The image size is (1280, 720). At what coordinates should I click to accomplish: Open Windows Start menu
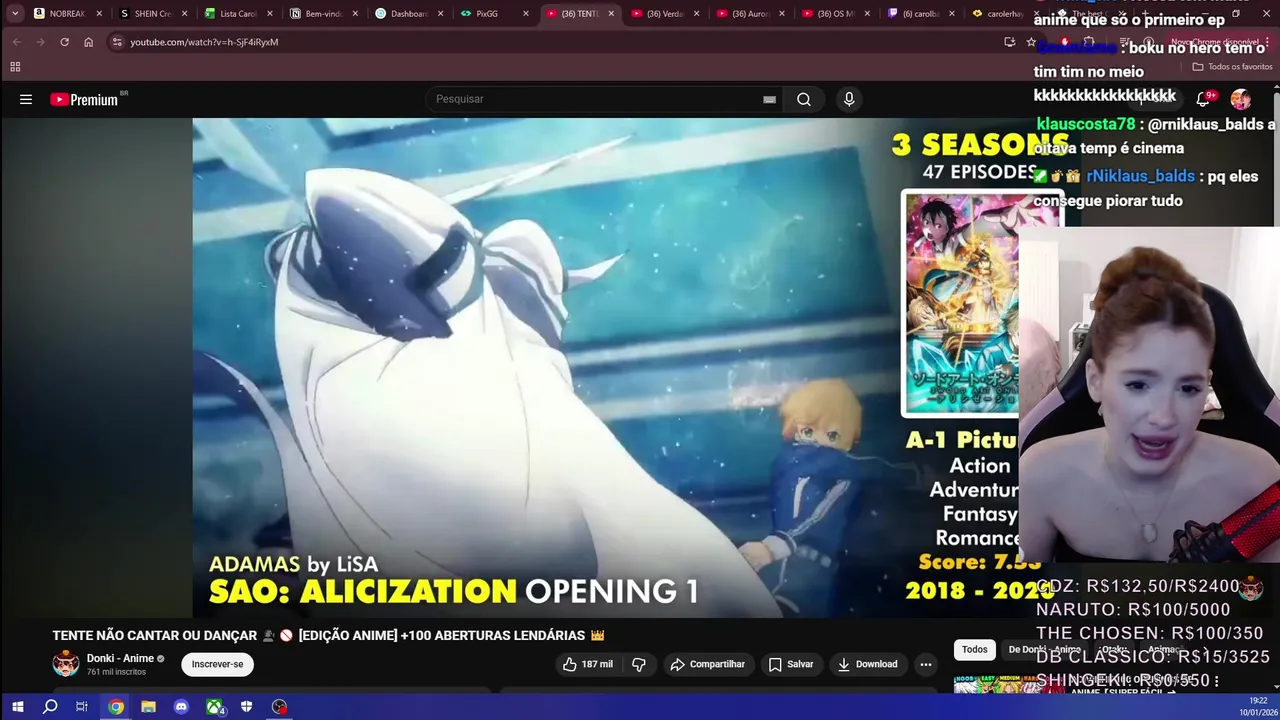pos(17,707)
